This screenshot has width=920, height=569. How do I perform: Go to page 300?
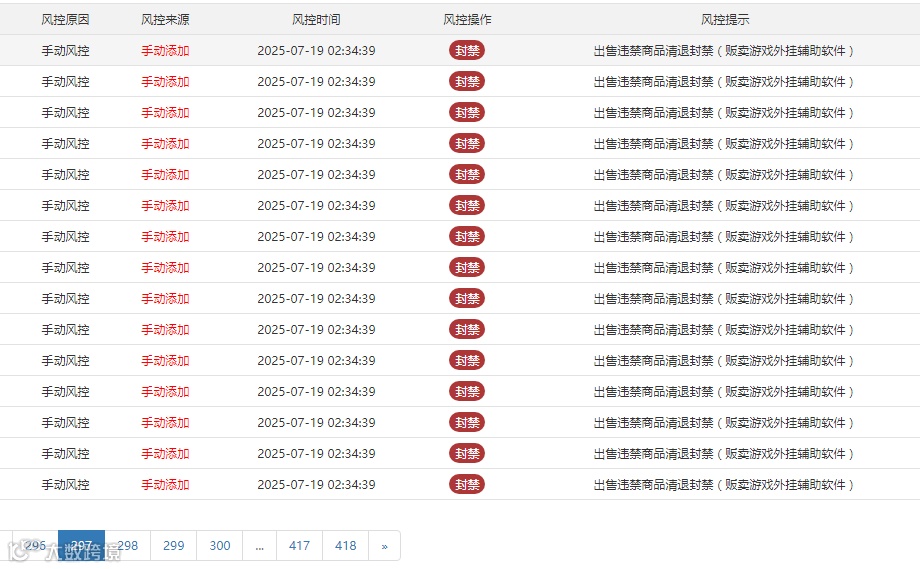pyautogui.click(x=219, y=546)
